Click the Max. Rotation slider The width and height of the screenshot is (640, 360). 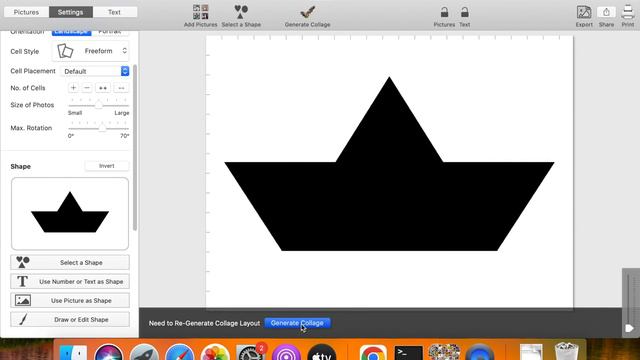click(x=98, y=128)
